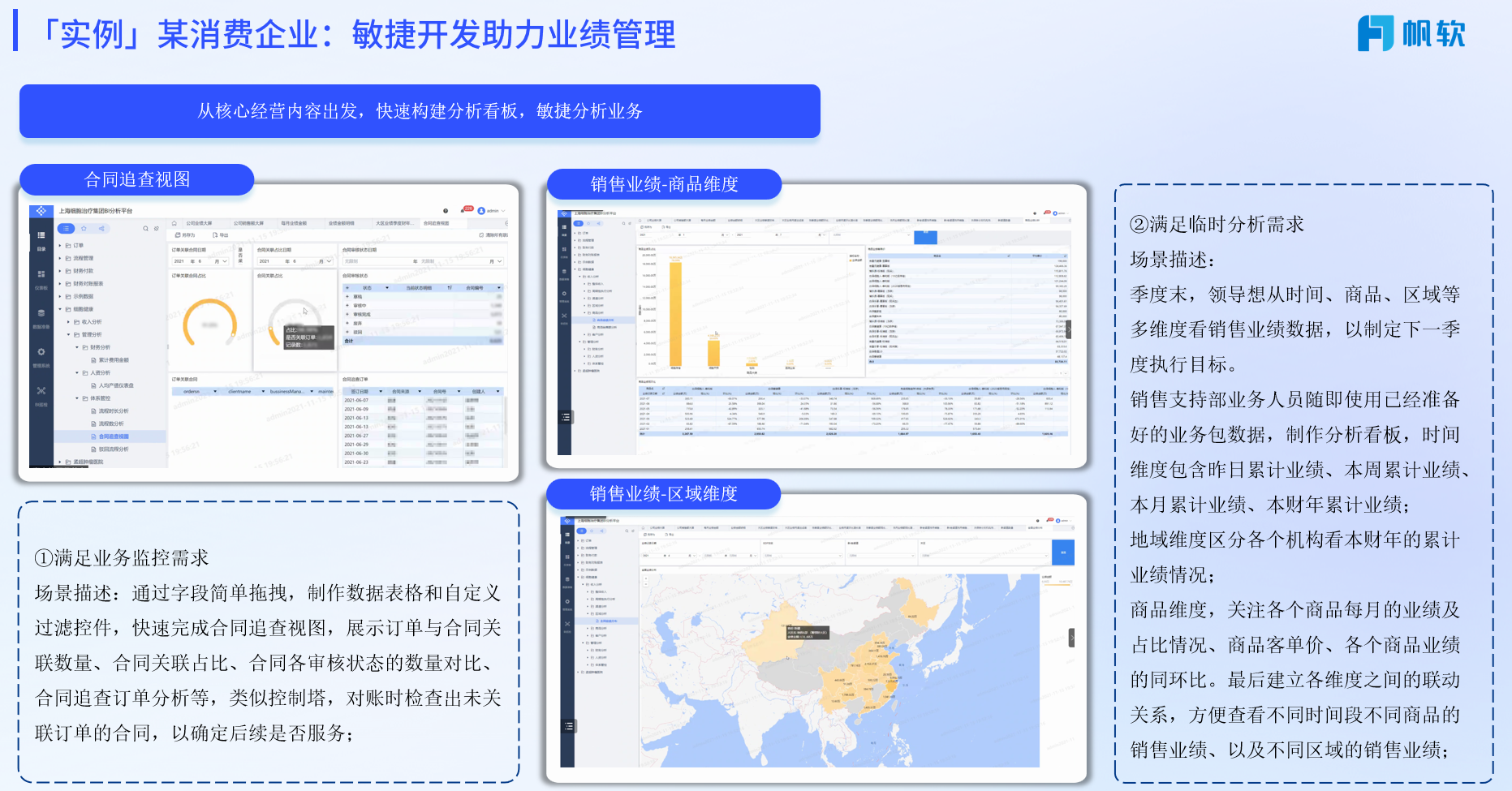Expand the 流程管理 folder in contract view tree
Image resolution: width=1512 pixels, height=791 pixels.
pyautogui.click(x=60, y=259)
